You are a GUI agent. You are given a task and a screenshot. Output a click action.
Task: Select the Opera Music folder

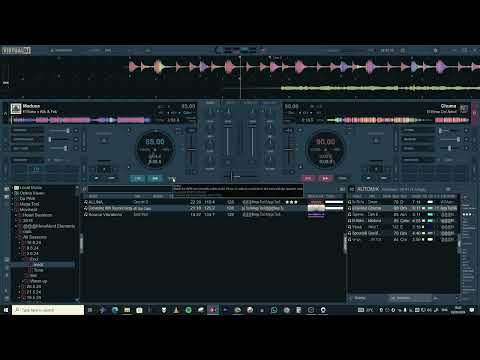[x=32, y=193]
